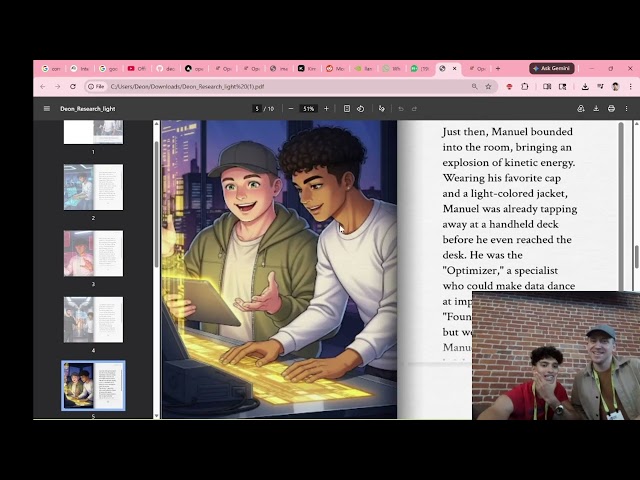Switch to the YouTube tab
Image resolution: width=640 pixels, height=480 pixels.
tap(136, 69)
